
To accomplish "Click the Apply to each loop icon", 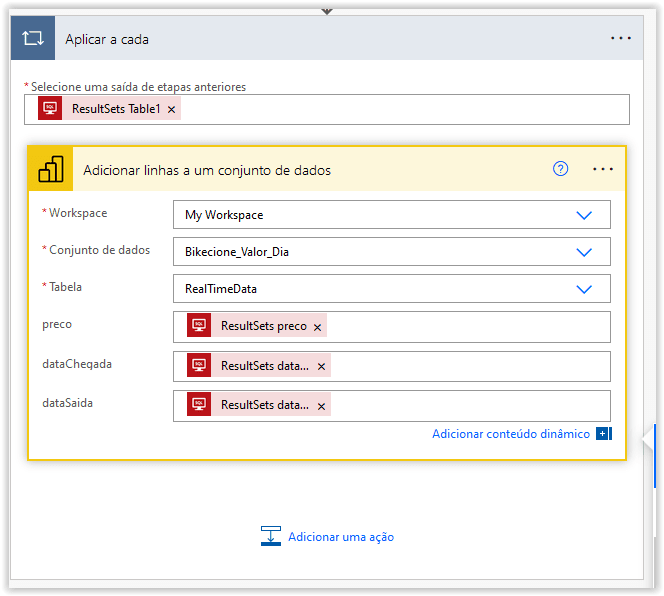I will [33, 38].
